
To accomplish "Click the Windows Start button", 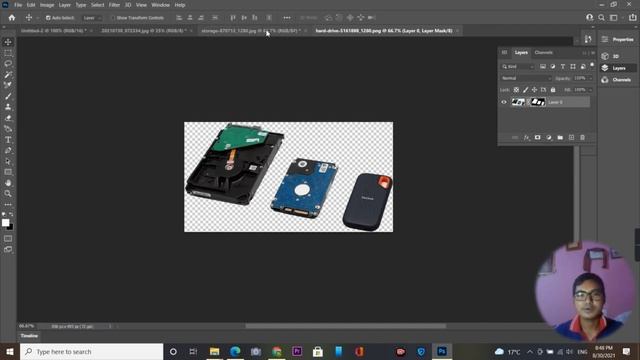I will 10,351.
